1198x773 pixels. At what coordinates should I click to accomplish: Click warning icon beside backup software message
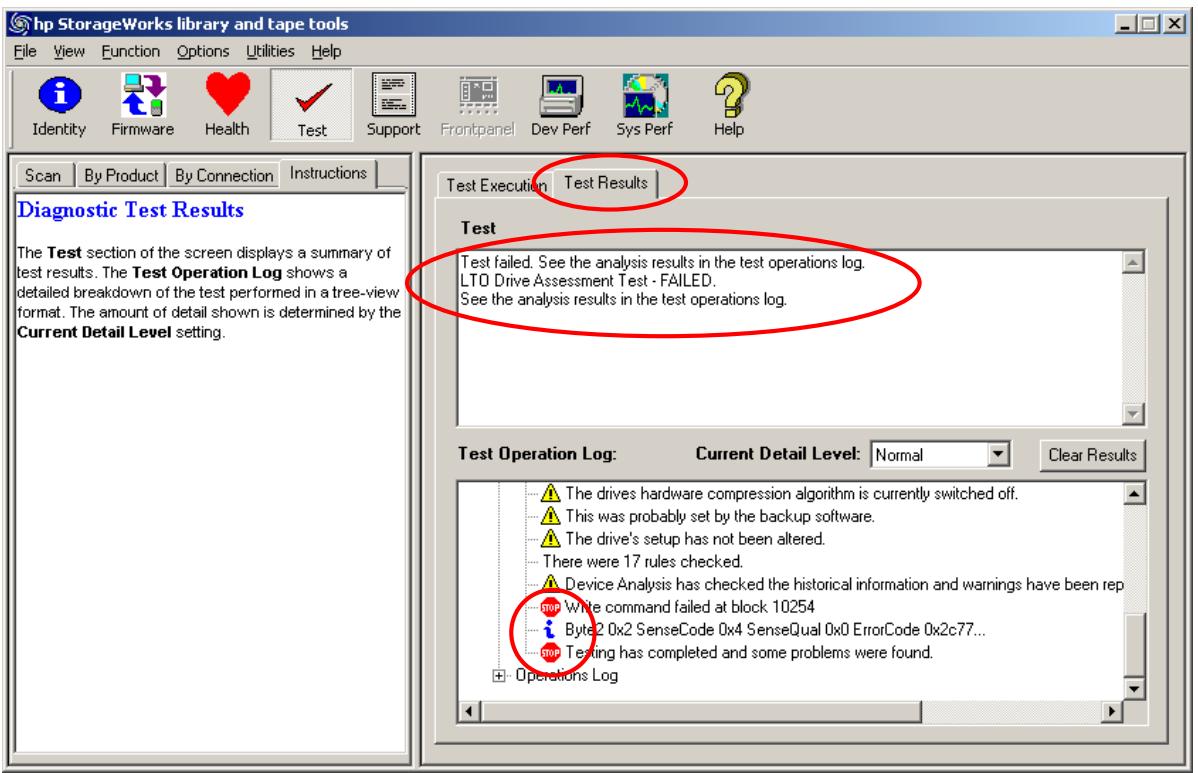pyautogui.click(x=550, y=516)
